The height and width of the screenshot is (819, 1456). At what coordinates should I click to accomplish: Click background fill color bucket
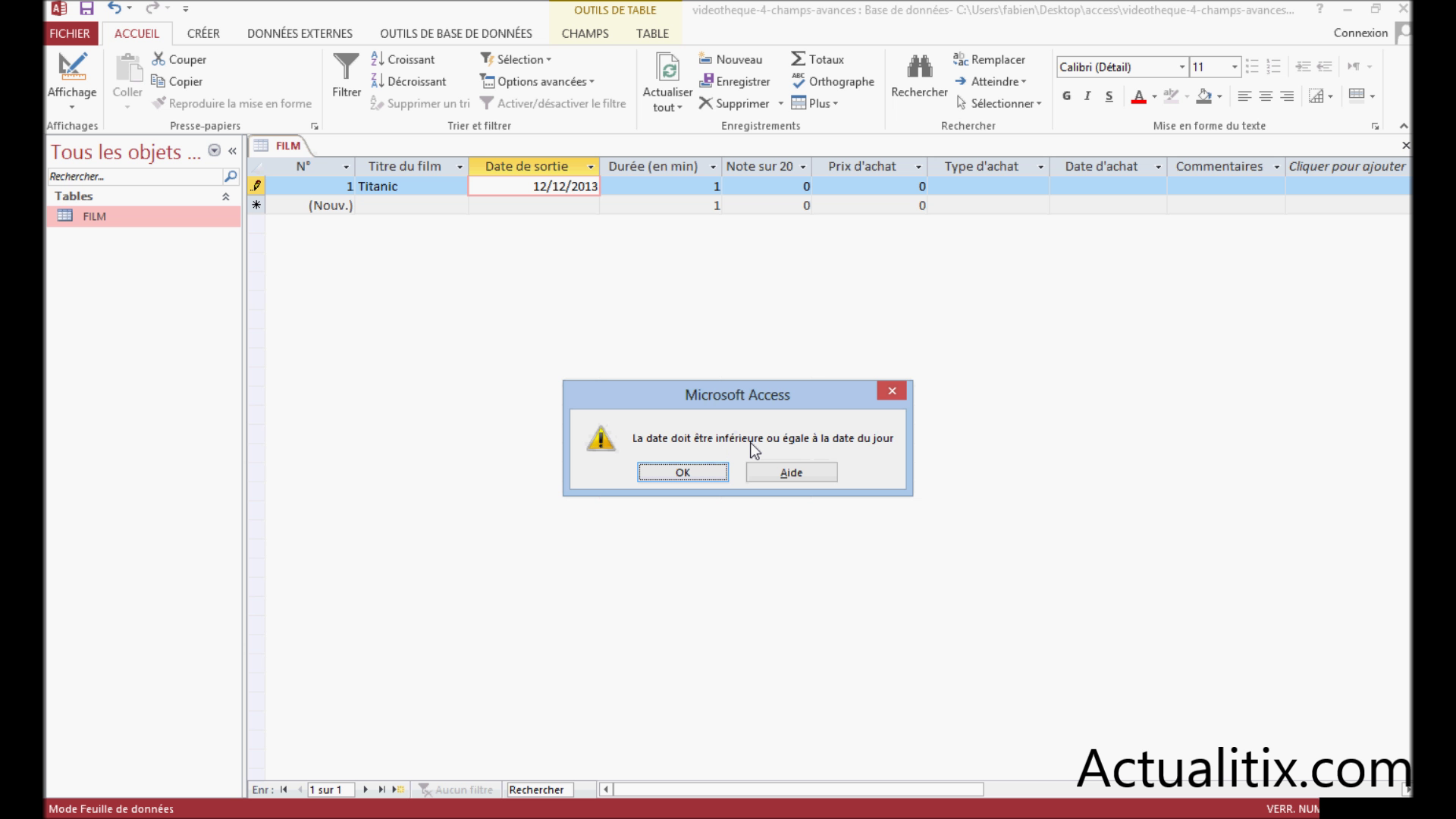tap(1204, 96)
